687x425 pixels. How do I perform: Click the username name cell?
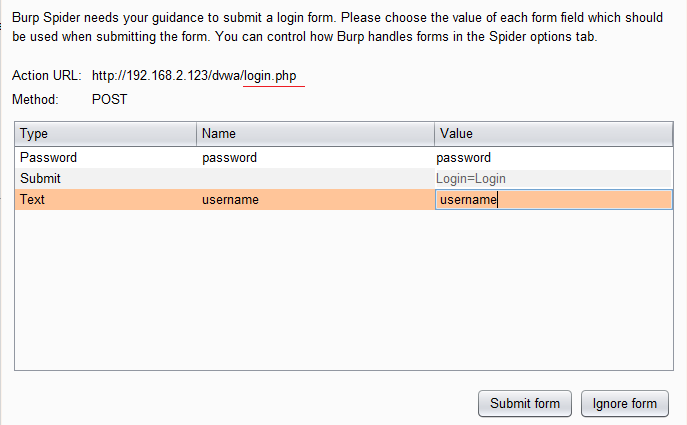(x=315, y=199)
